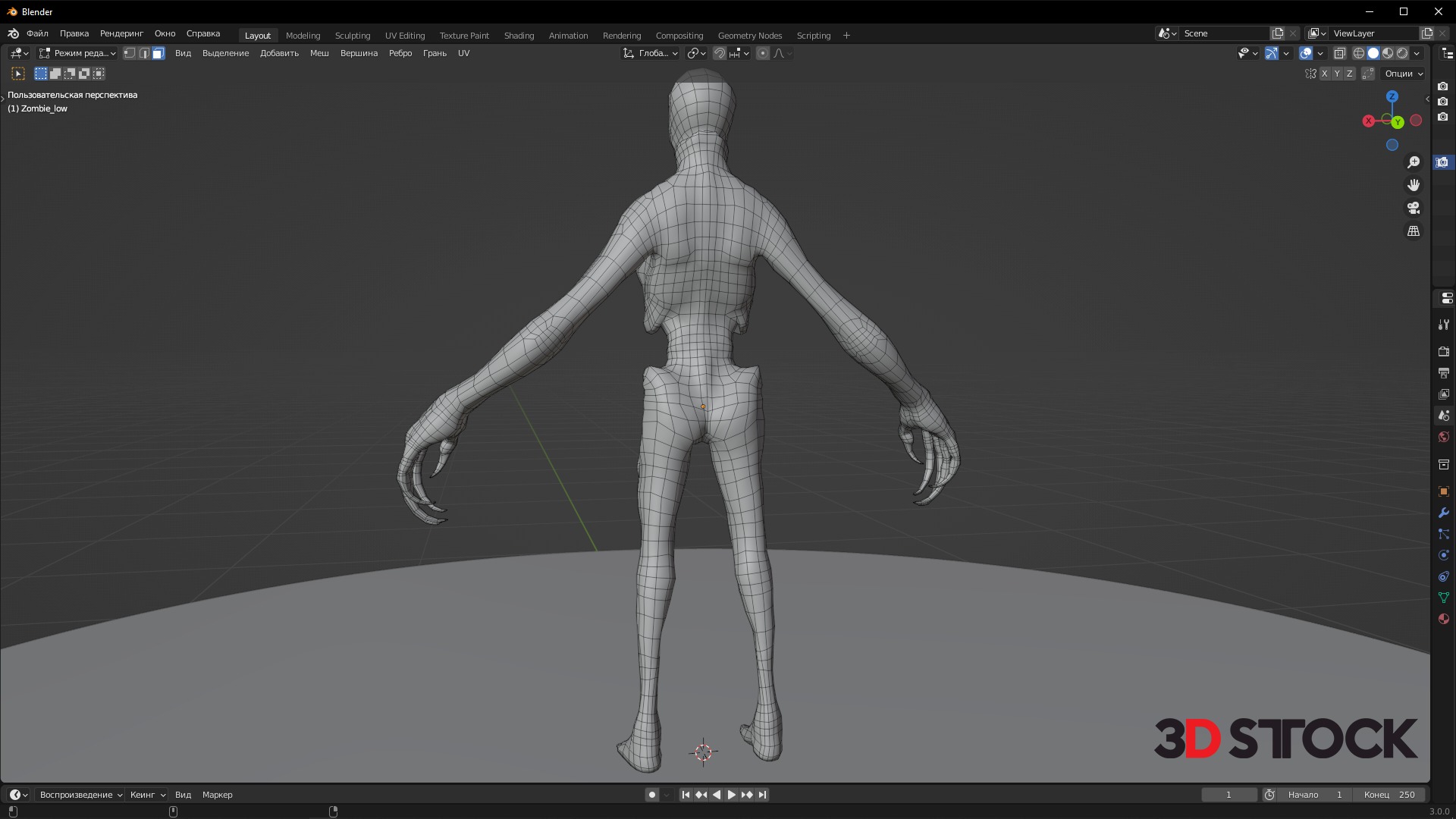
Task: Switch perspective/orthographic with grid icon
Action: [x=1414, y=231]
